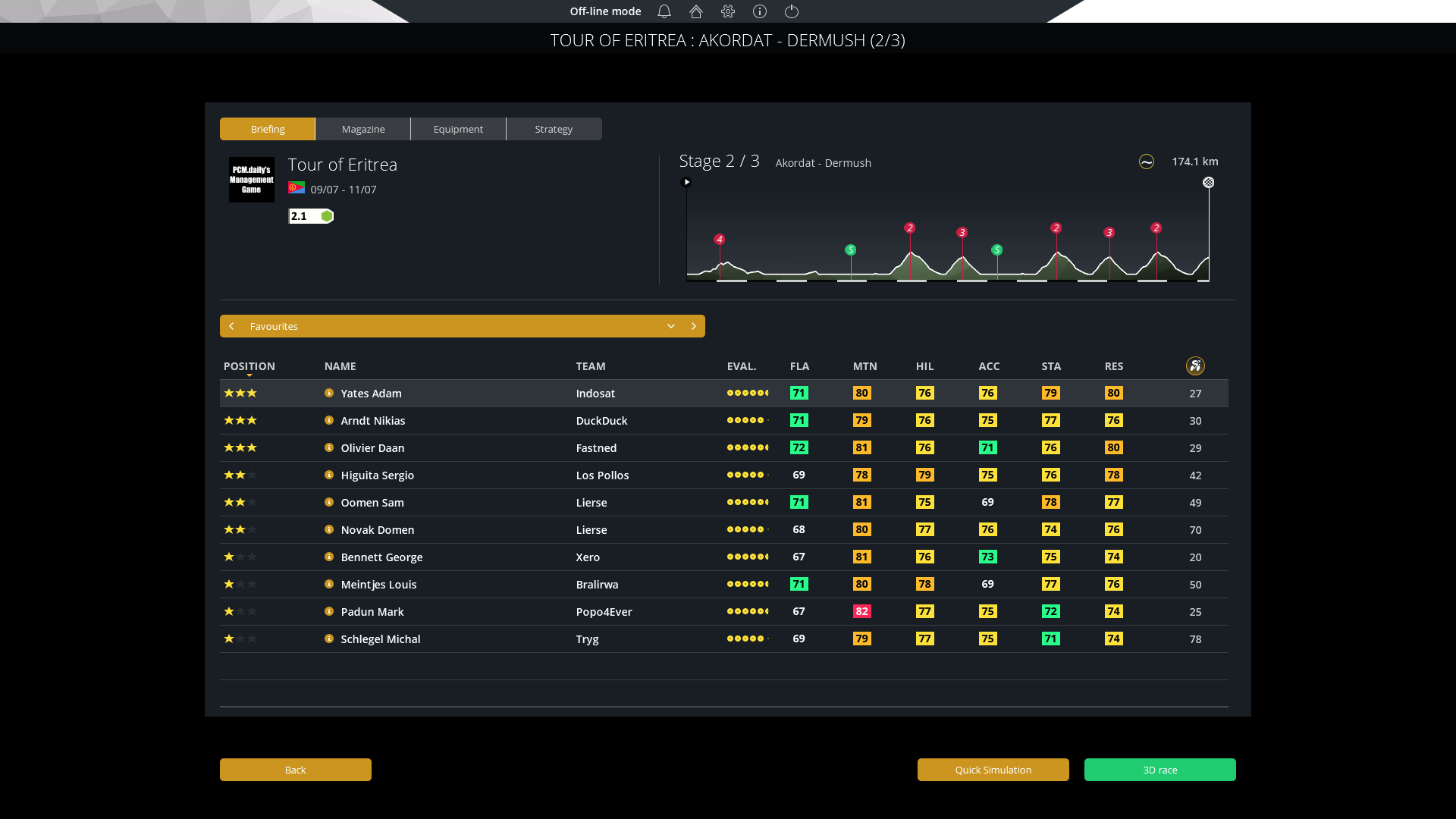
Task: Launch the 3D race
Action: click(1160, 770)
